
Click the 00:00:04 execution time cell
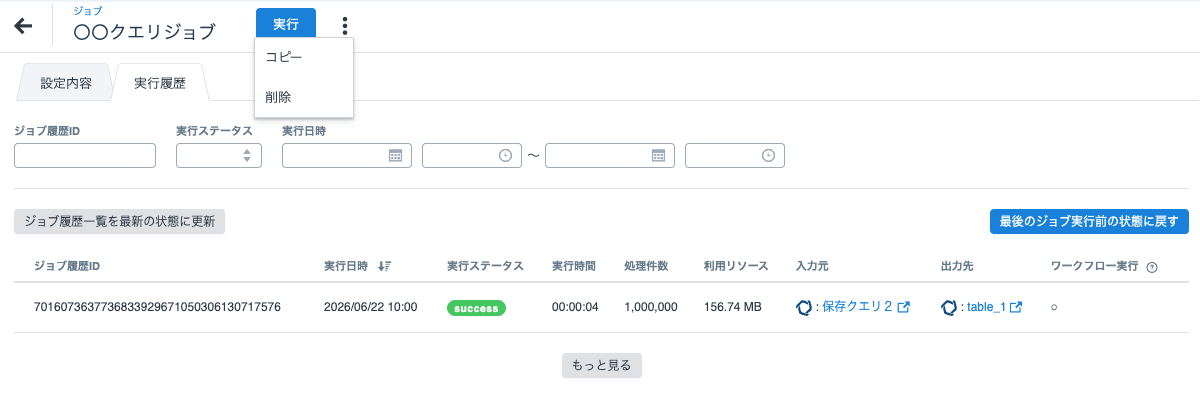(575, 307)
